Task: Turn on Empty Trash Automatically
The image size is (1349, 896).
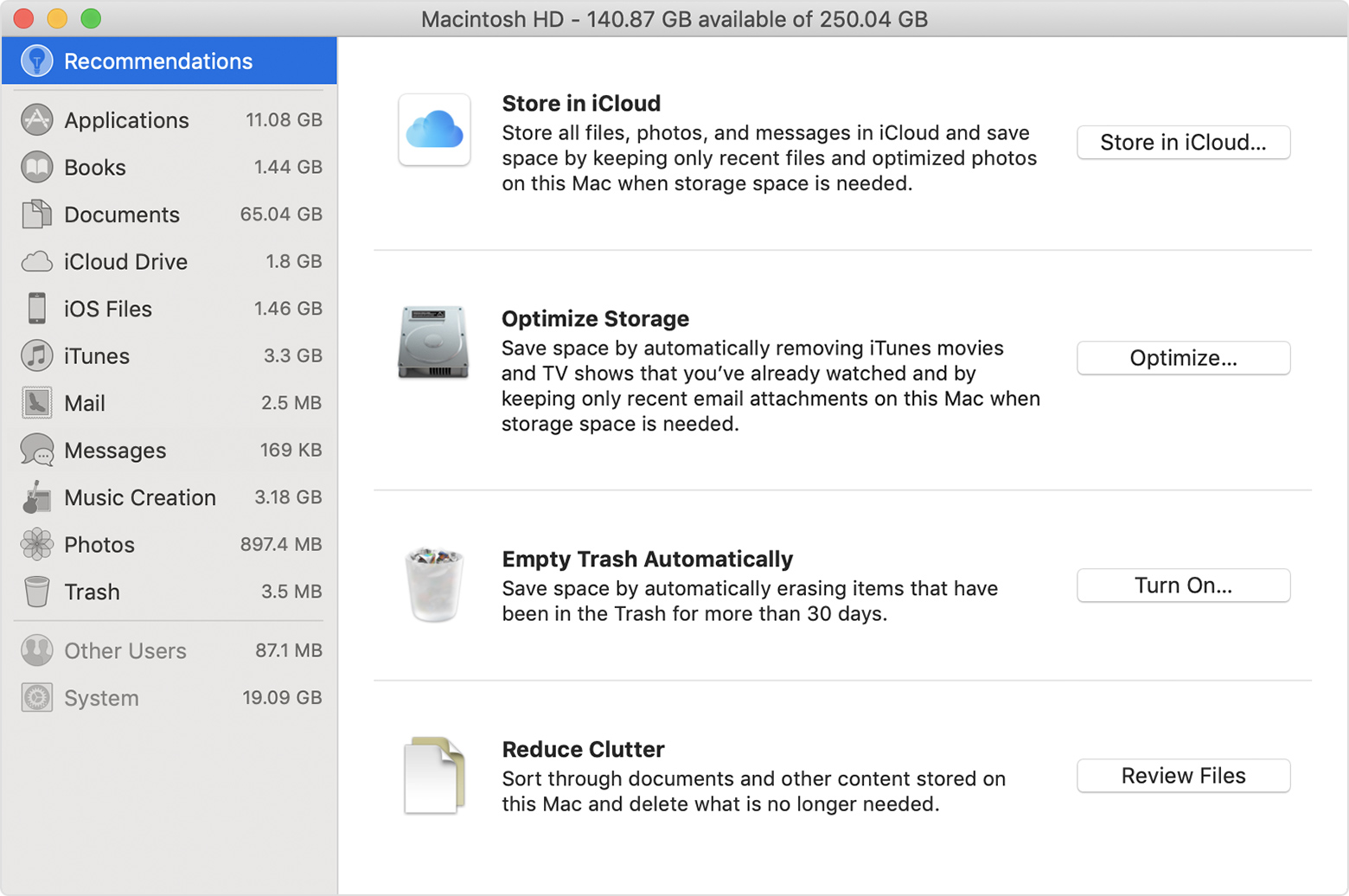Action: 1183,586
